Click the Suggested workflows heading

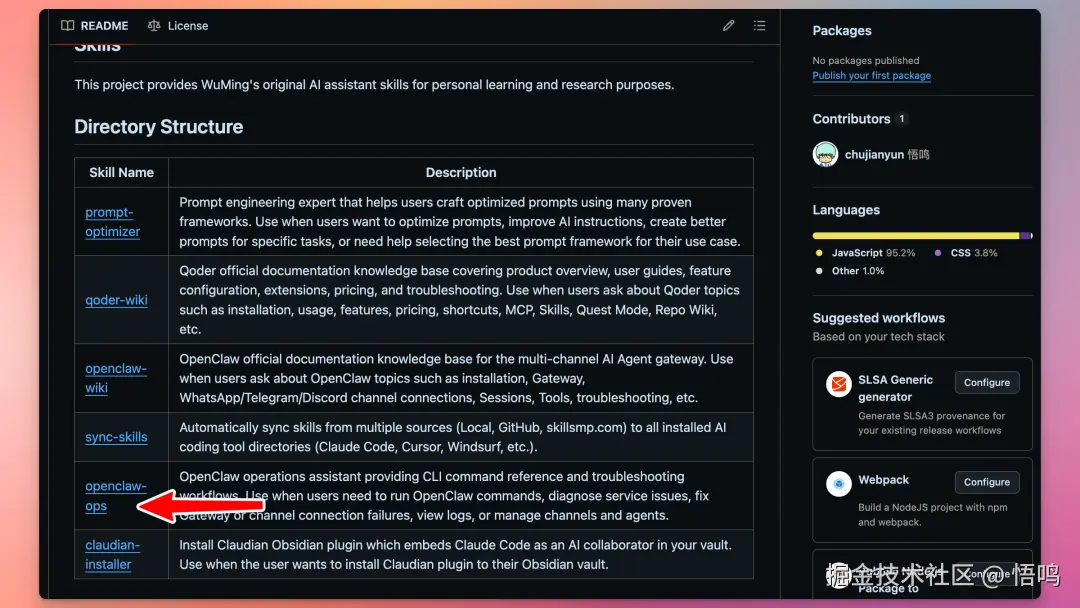pyautogui.click(x=878, y=317)
